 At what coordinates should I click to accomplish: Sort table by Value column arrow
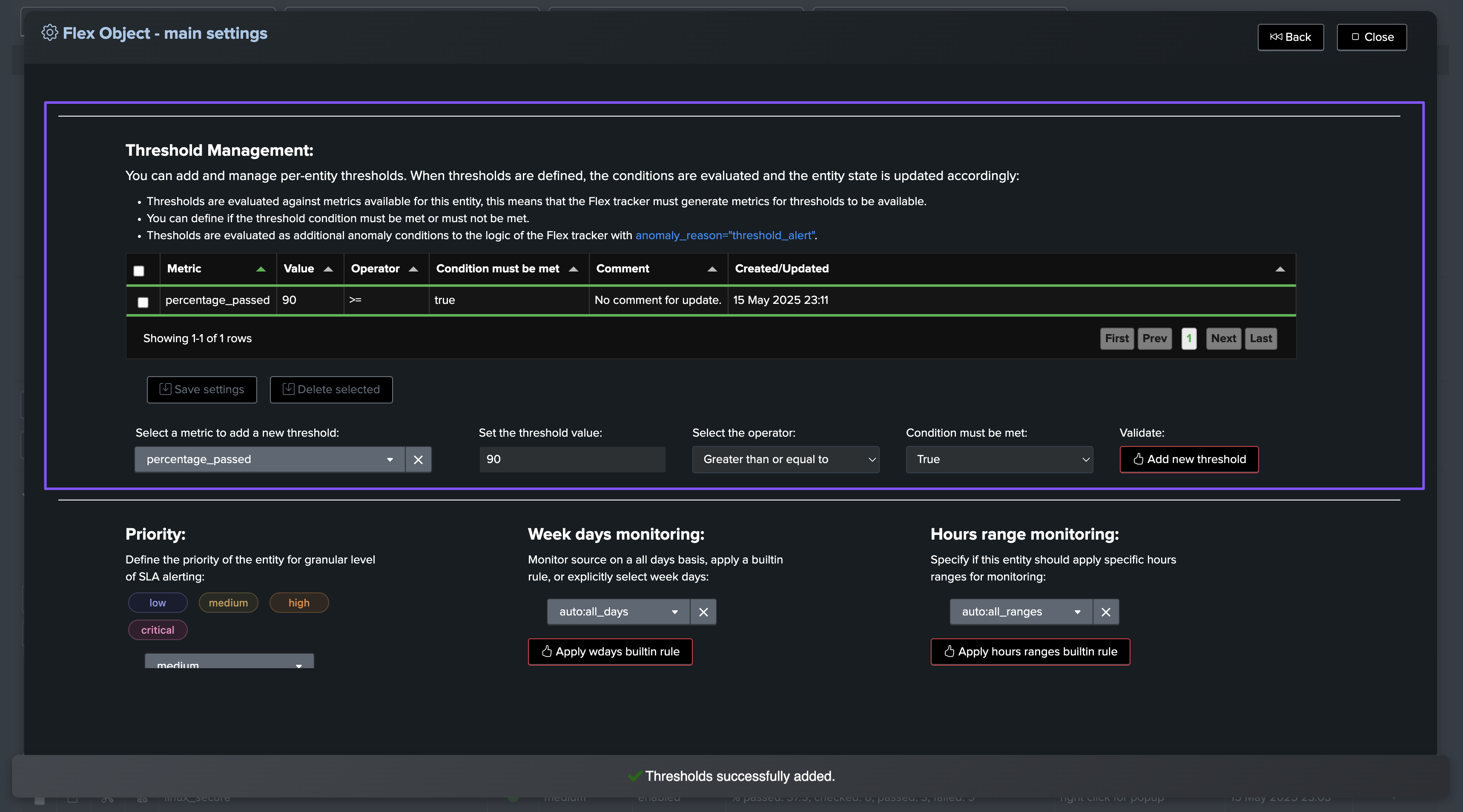(x=328, y=269)
